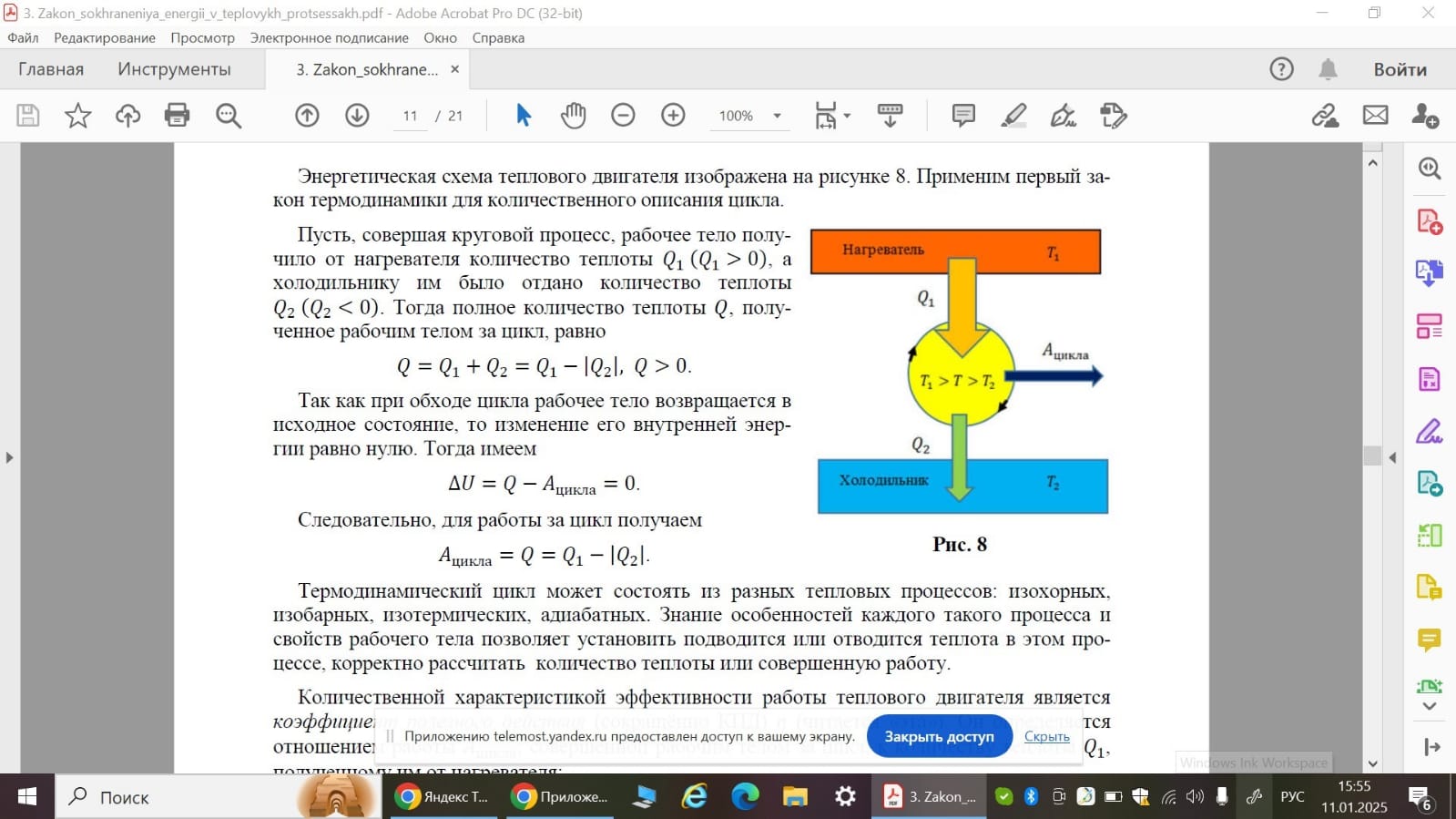
Task: Select the highlighter pen tool
Action: 1013,116
